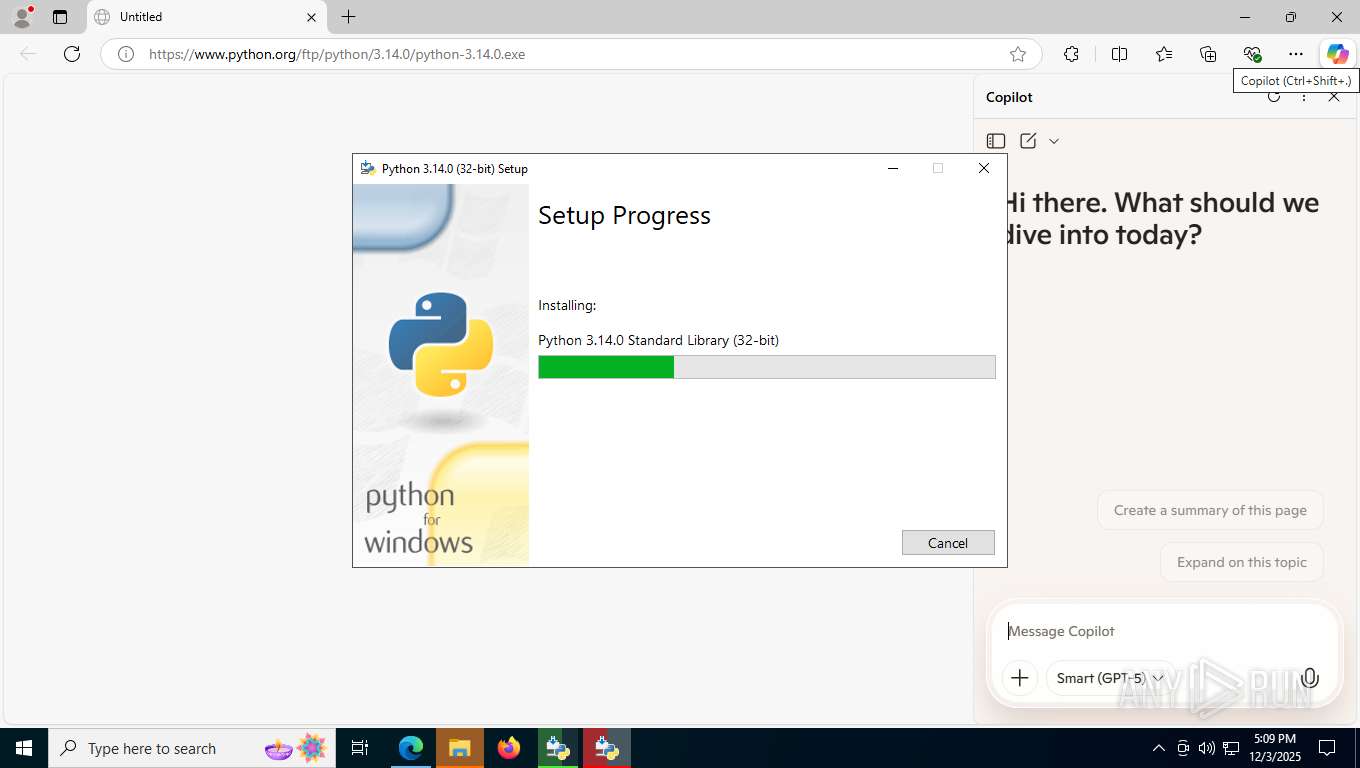The image size is (1360, 768).
Task: Show hidden system tray icons
Action: point(1159,748)
